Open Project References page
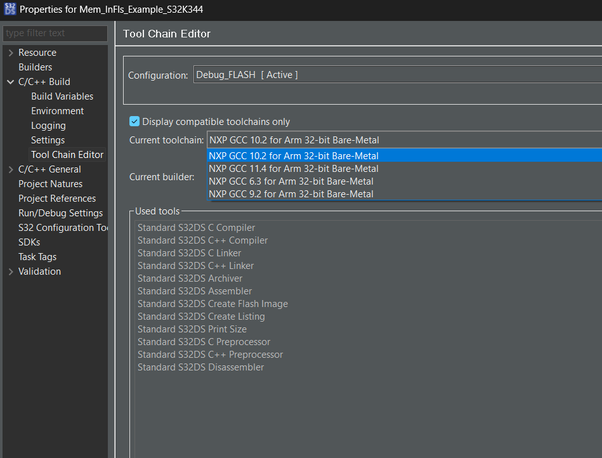This screenshot has width=602, height=458. point(57,198)
